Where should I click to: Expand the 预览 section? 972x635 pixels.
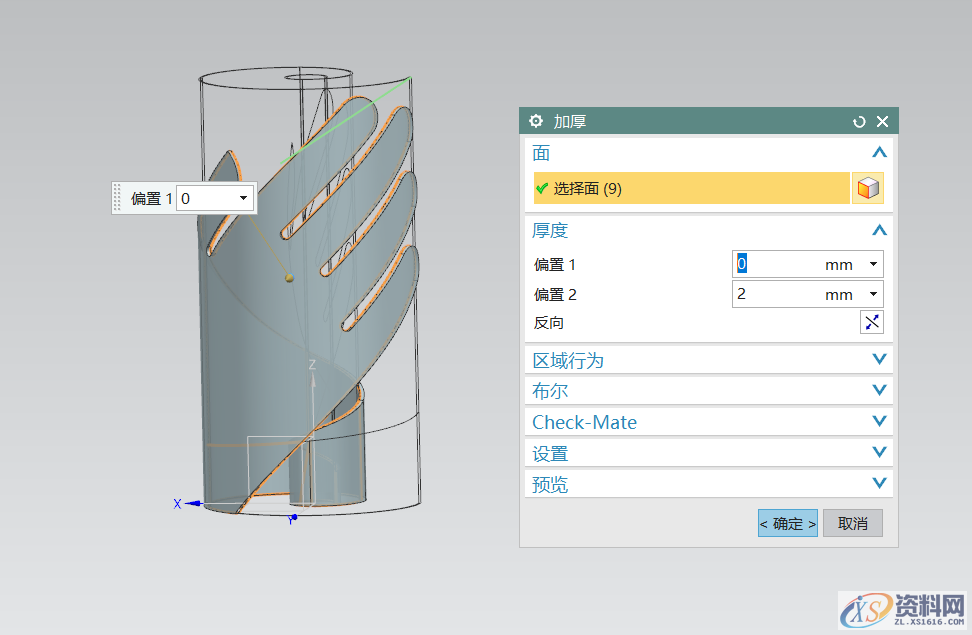[879, 484]
